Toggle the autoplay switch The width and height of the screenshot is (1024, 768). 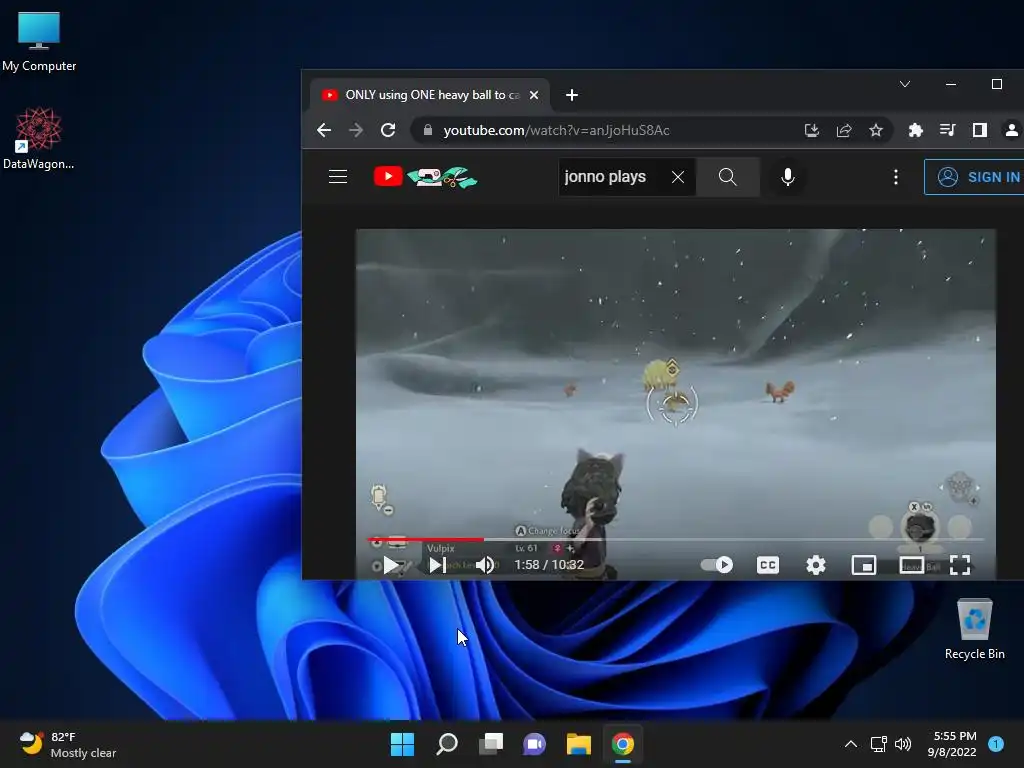tap(716, 564)
